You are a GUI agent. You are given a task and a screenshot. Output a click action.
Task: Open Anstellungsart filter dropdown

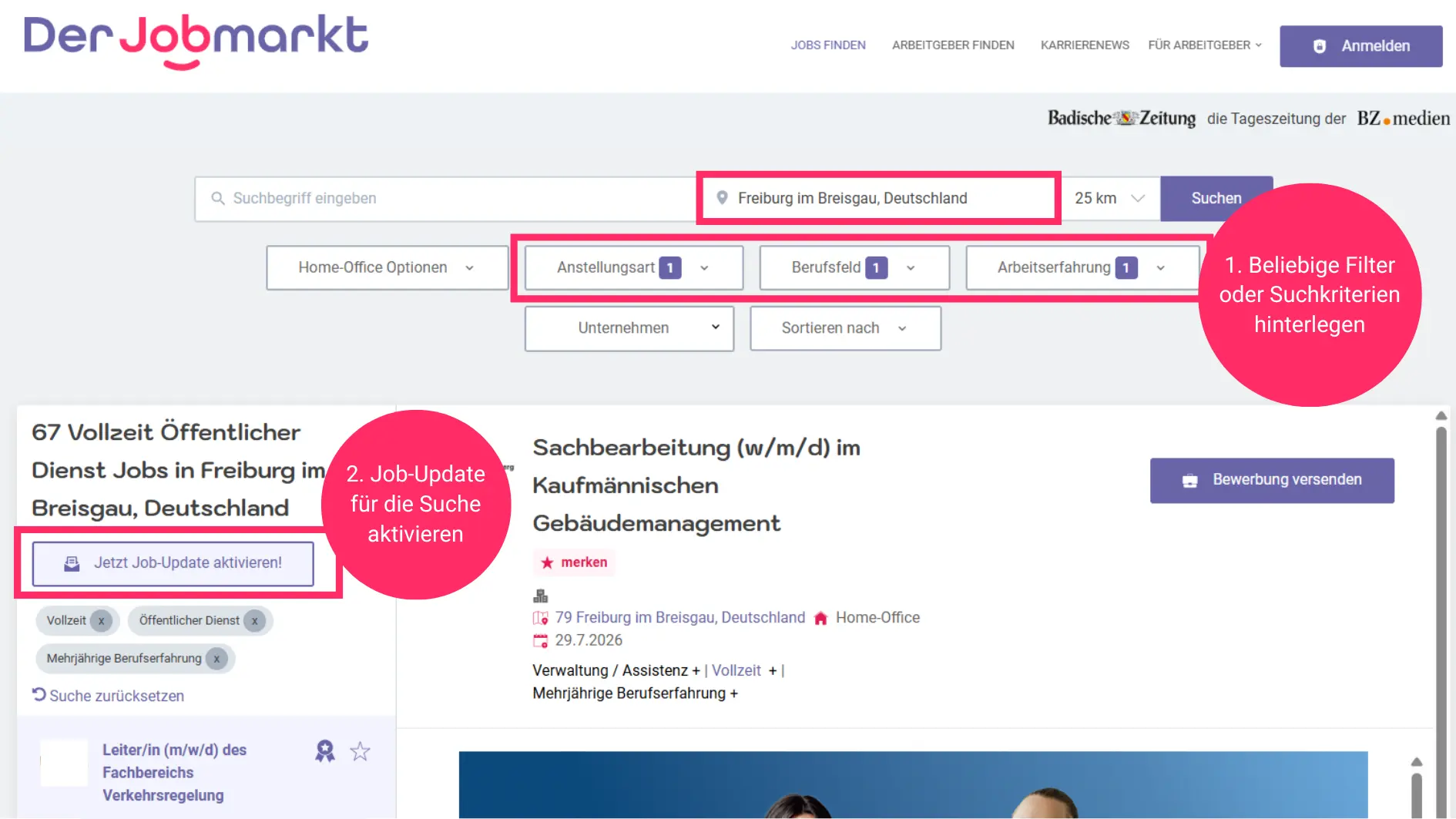point(633,267)
